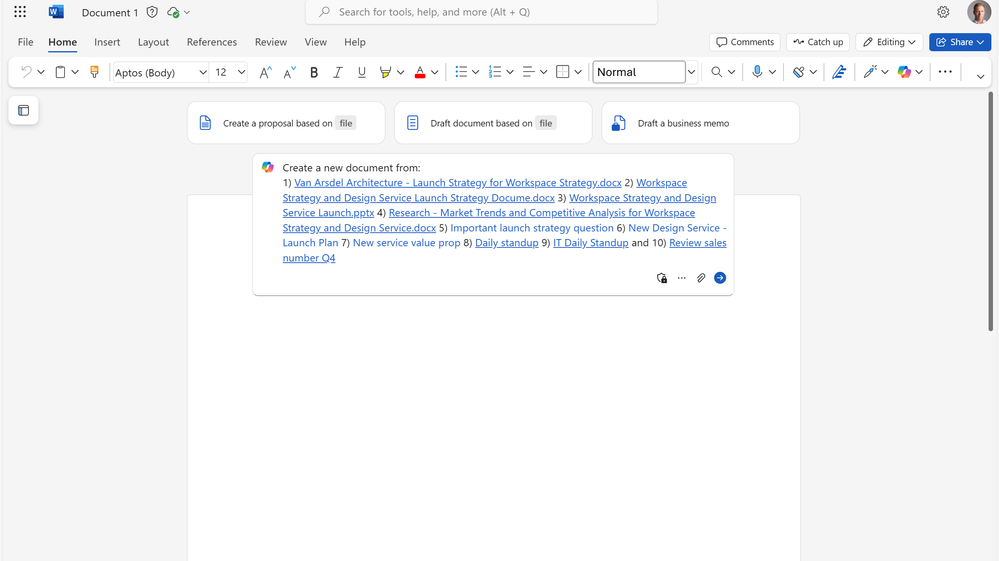Click the search for tools box

pos(481,12)
